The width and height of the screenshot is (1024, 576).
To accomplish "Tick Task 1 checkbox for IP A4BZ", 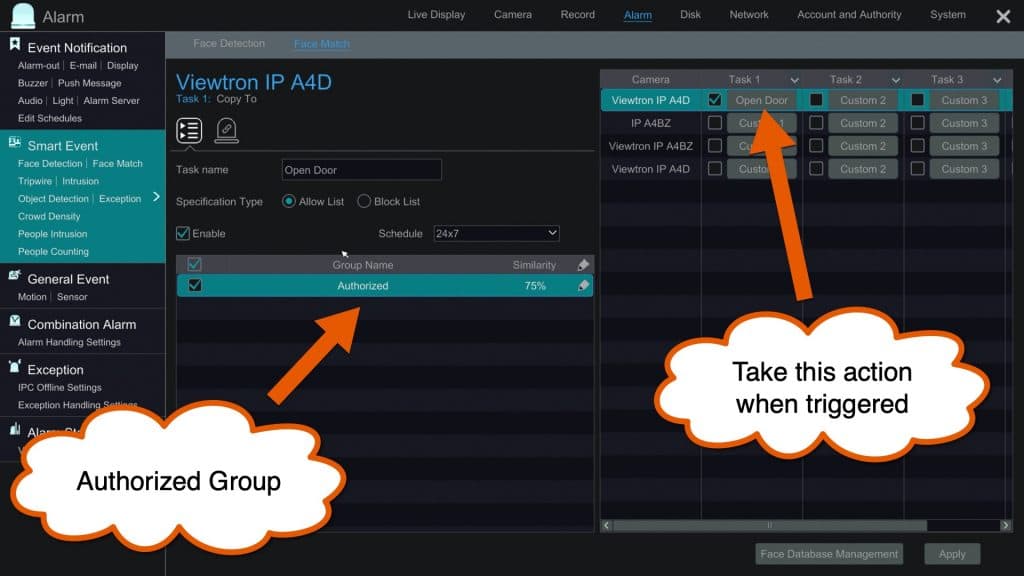I will coord(714,123).
